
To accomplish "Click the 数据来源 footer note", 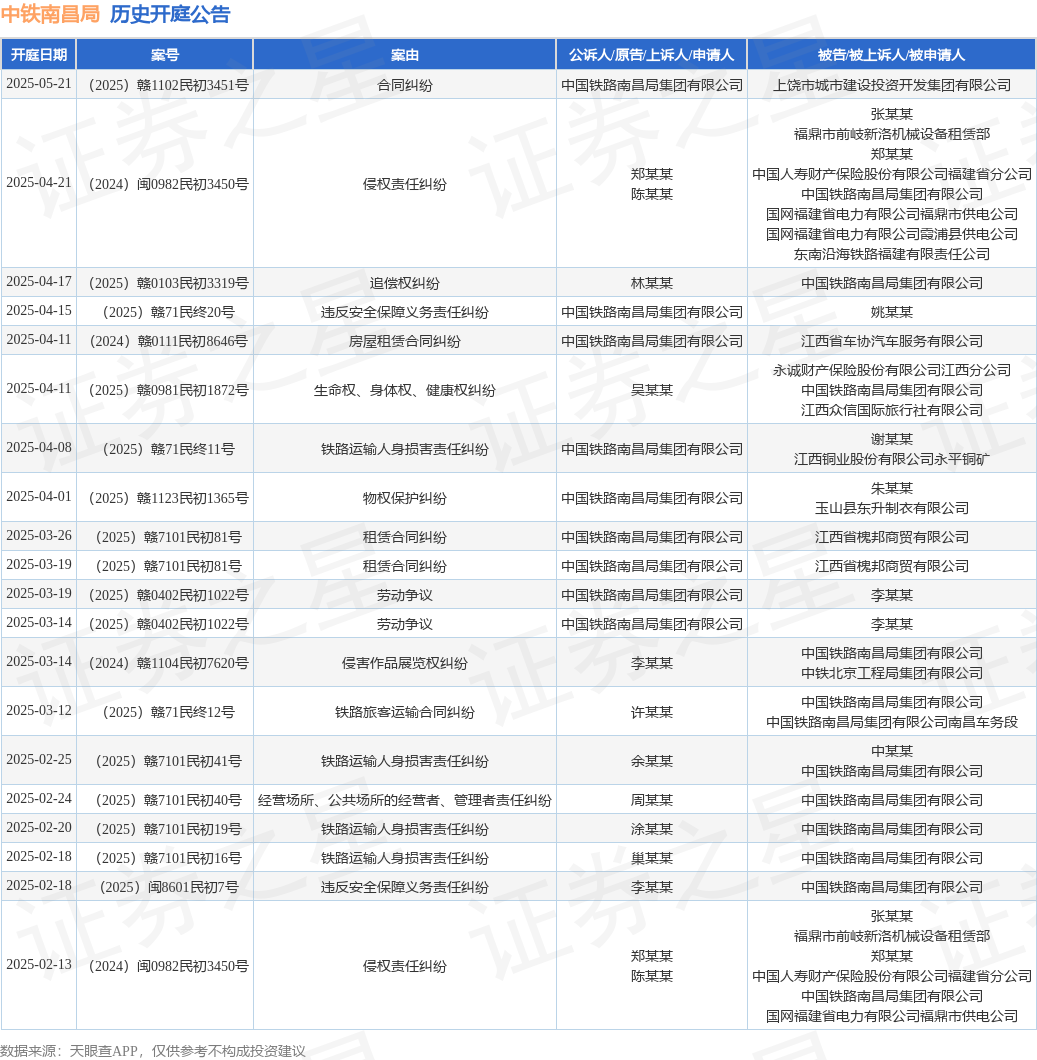I will click(153, 1051).
